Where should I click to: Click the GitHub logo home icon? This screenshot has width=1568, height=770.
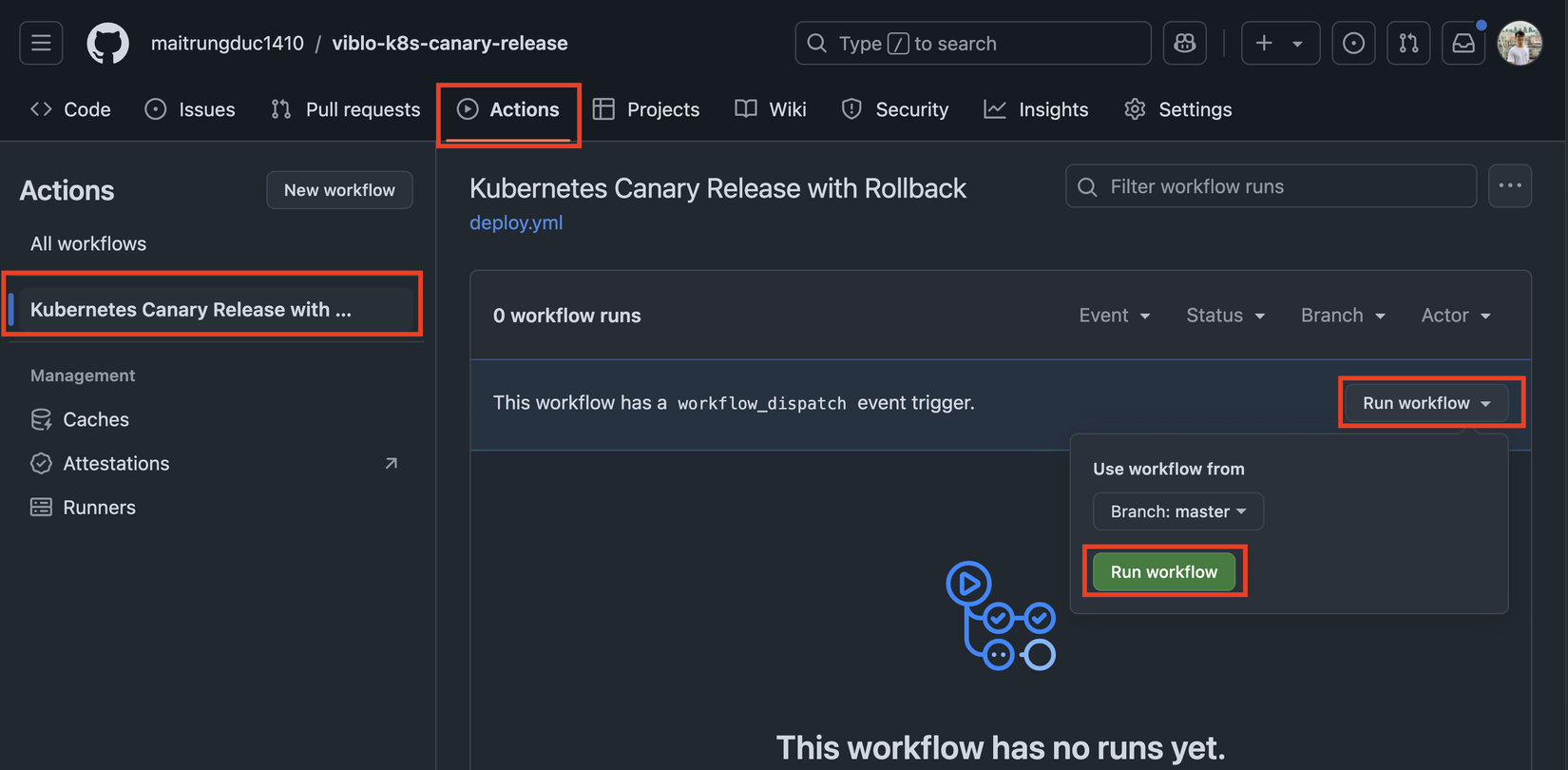tap(107, 44)
